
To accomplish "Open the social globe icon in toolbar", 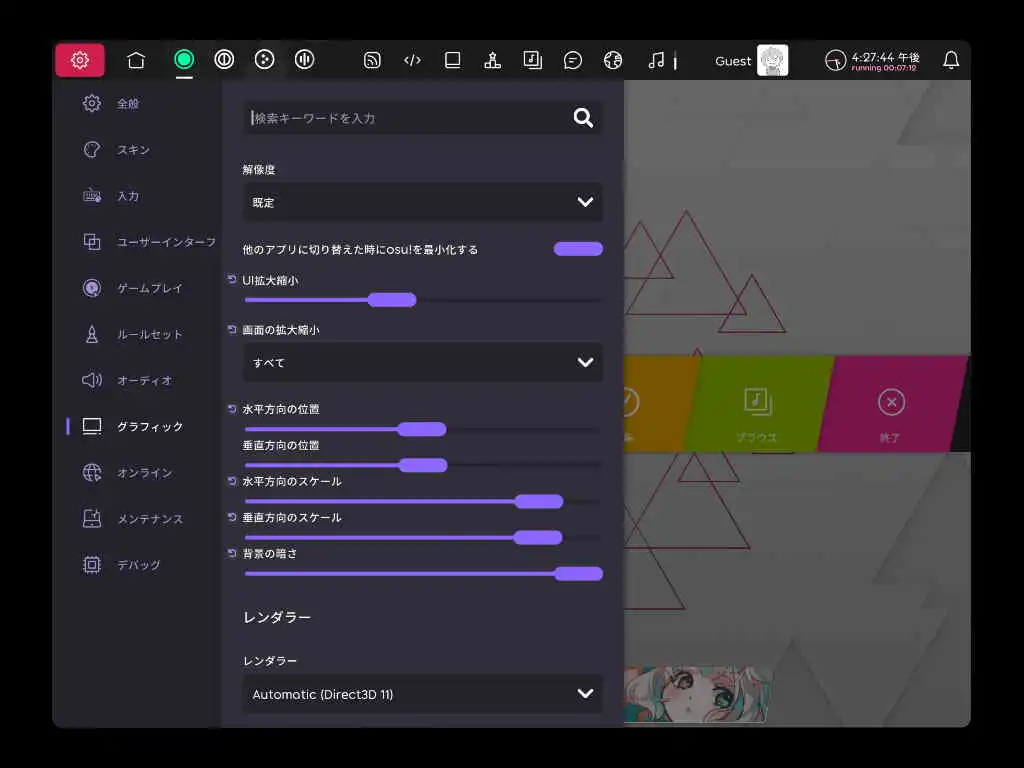I will [613, 61].
